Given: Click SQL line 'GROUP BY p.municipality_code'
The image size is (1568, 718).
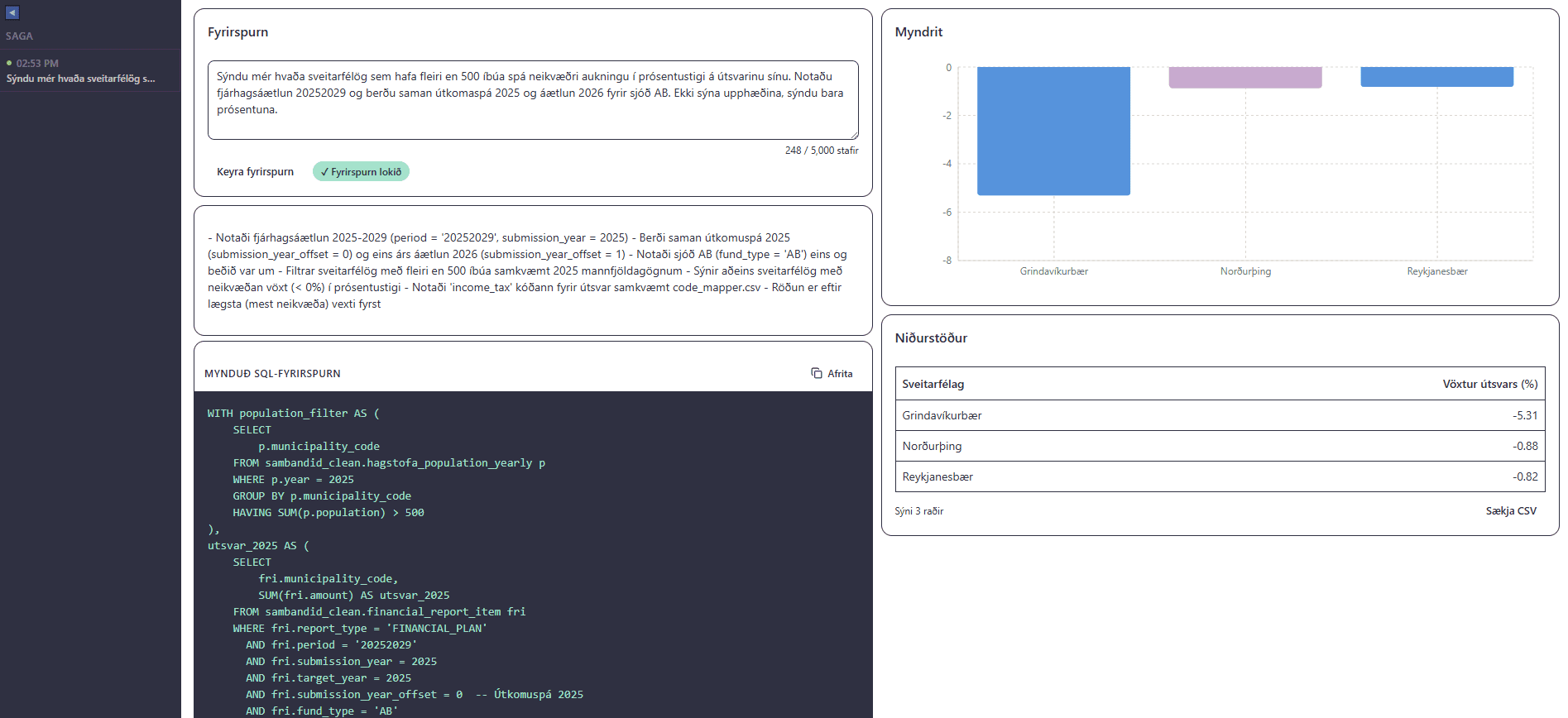Looking at the screenshot, I should tap(322, 495).
